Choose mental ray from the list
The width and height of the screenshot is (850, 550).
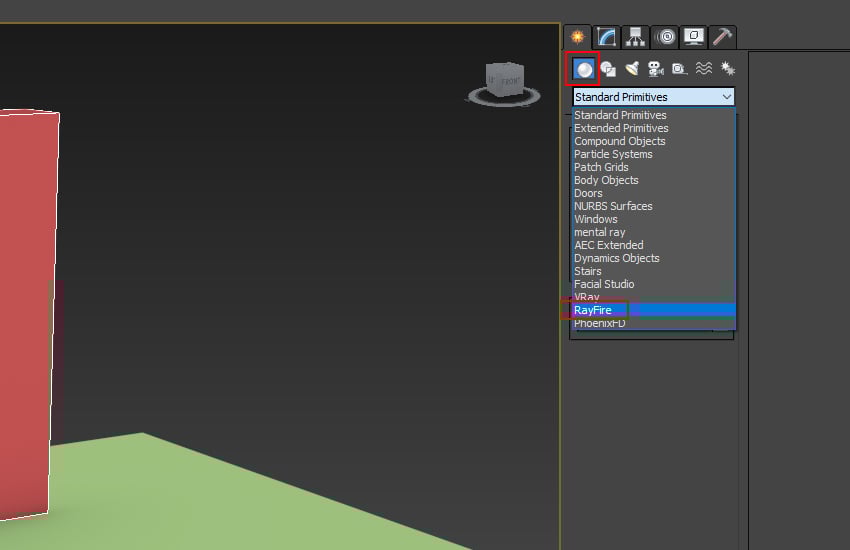click(x=654, y=232)
